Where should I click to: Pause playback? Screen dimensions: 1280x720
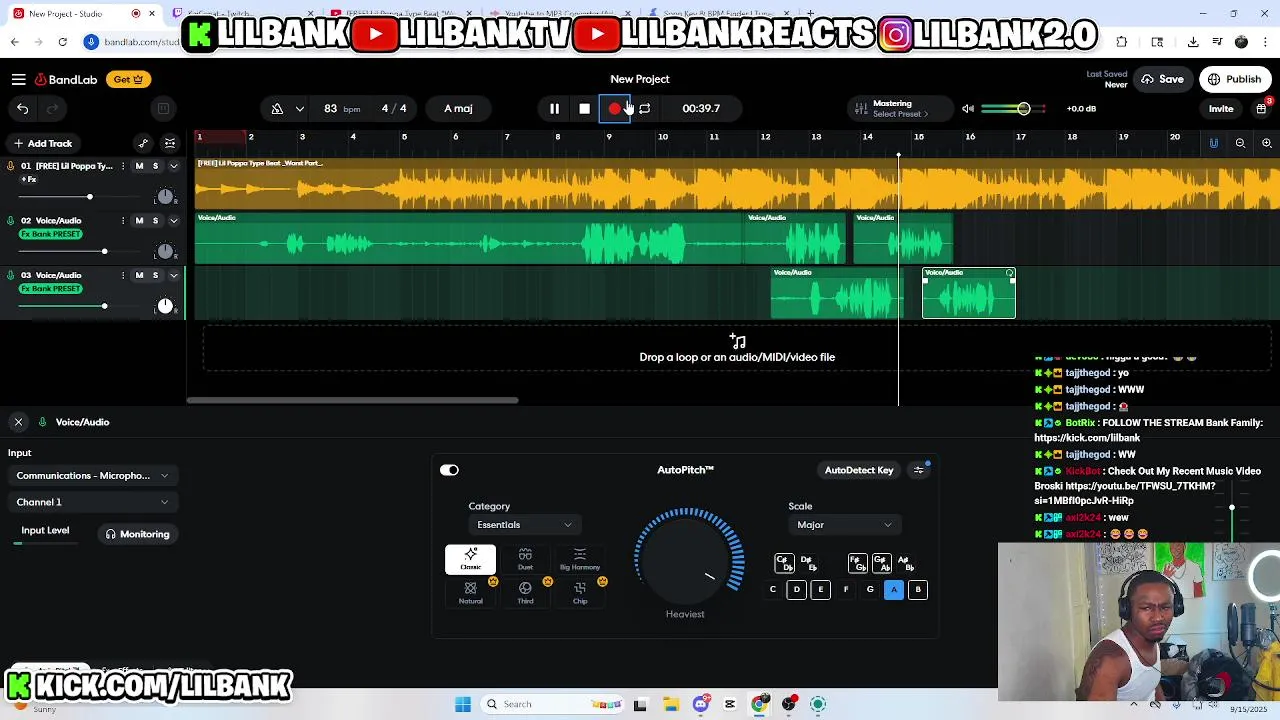click(554, 108)
